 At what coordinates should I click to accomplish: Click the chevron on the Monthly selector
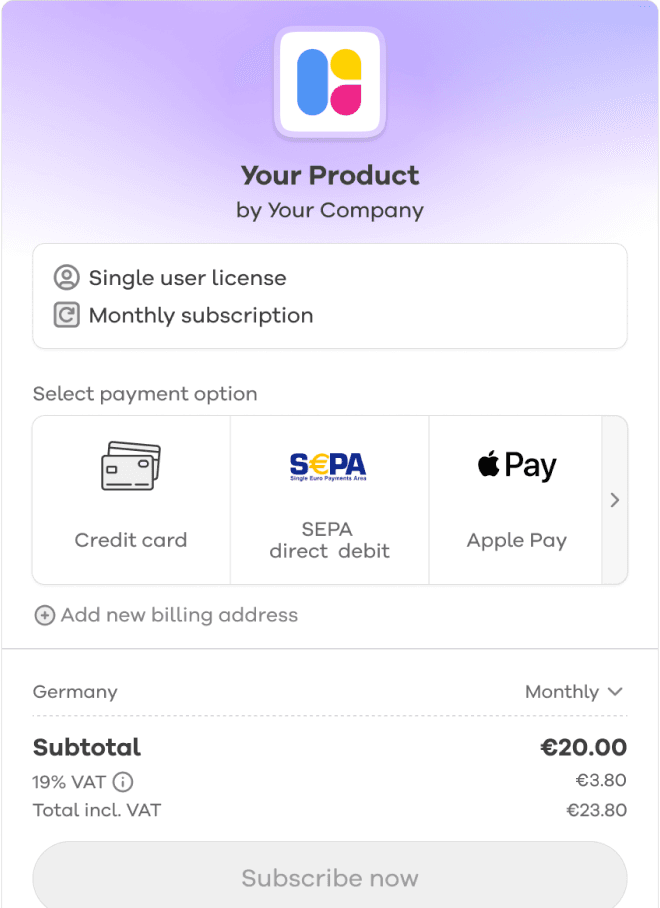[616, 691]
